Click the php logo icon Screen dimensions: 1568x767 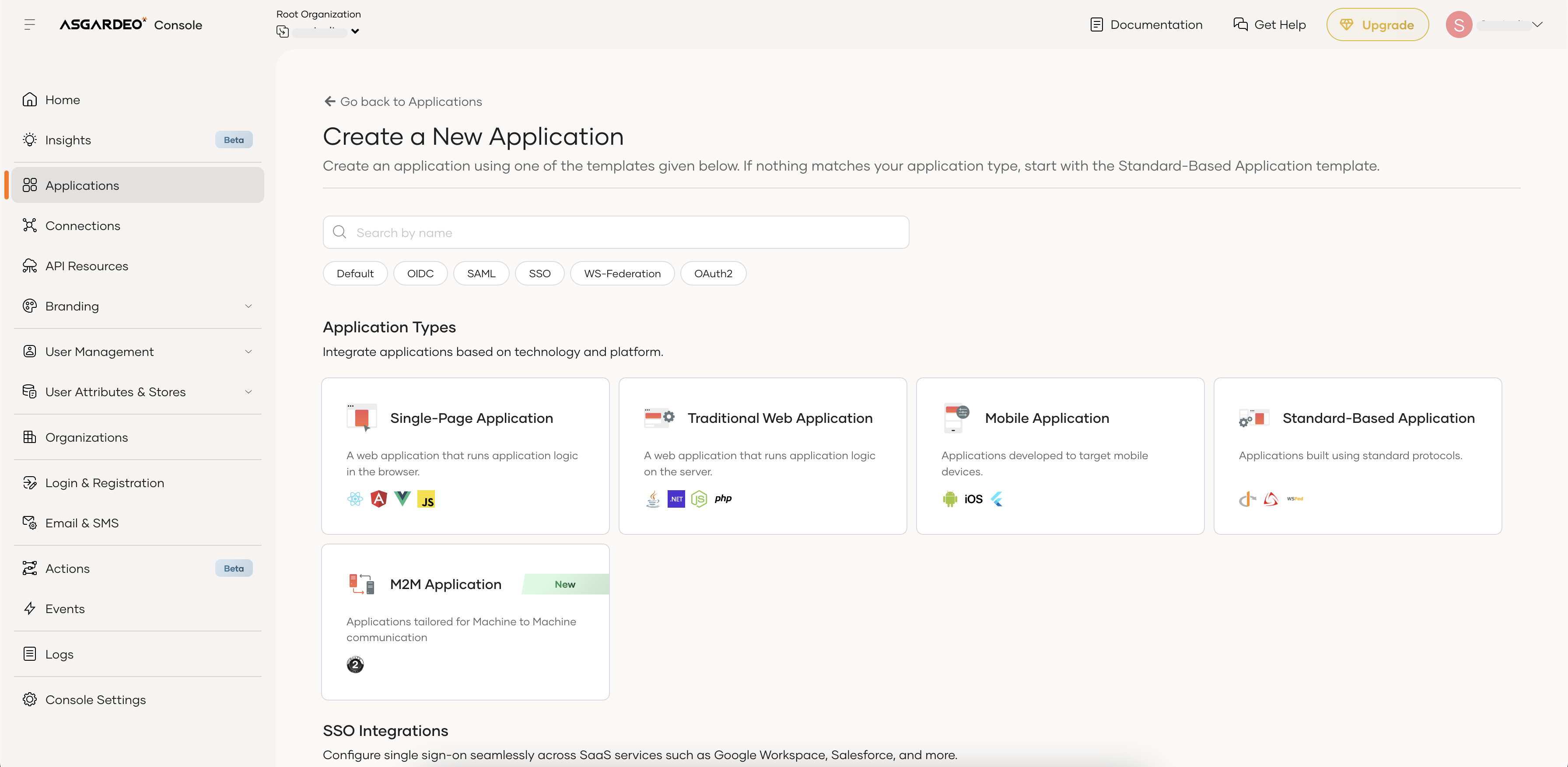(x=723, y=499)
